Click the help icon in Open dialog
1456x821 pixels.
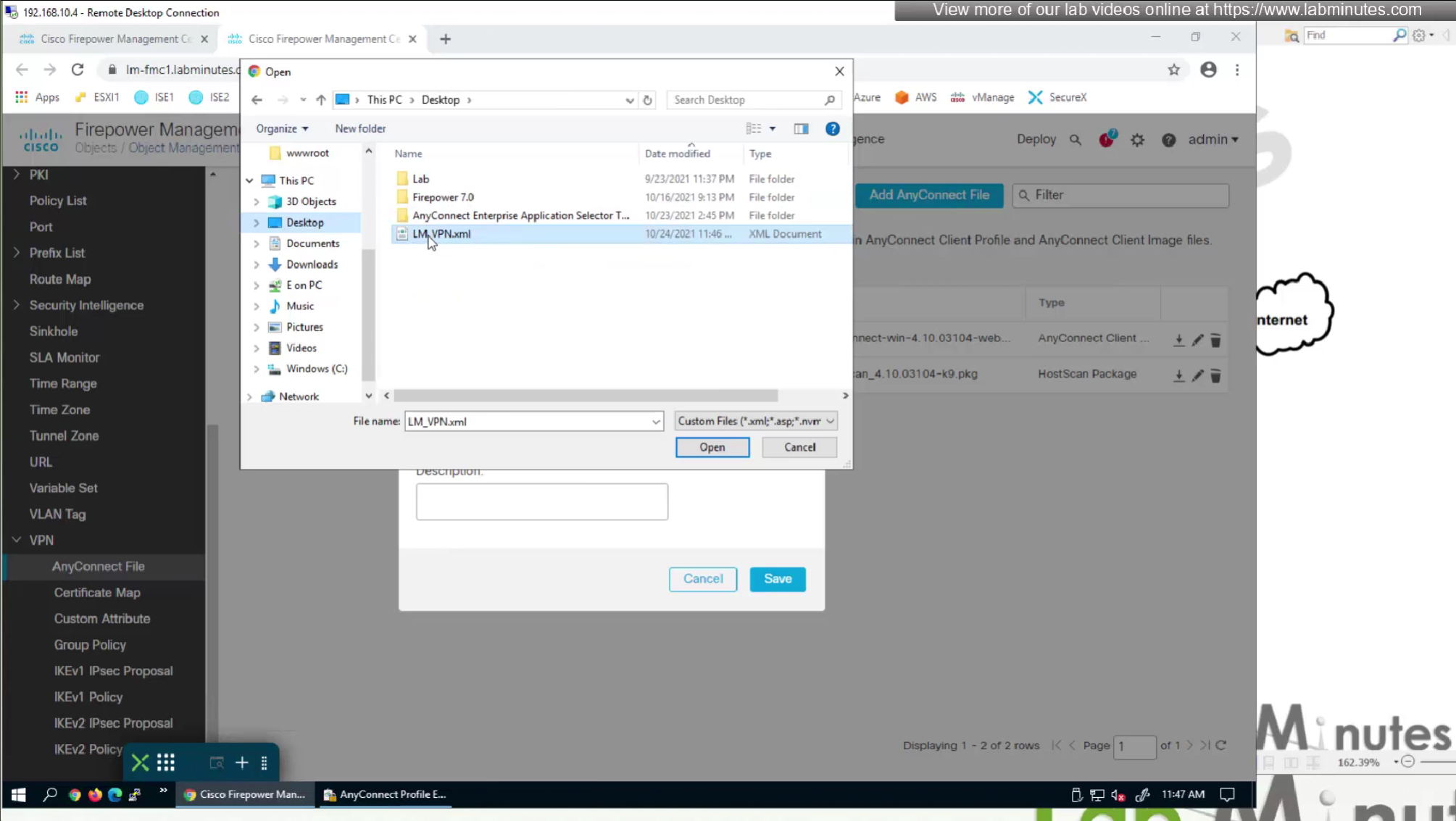pyautogui.click(x=832, y=129)
